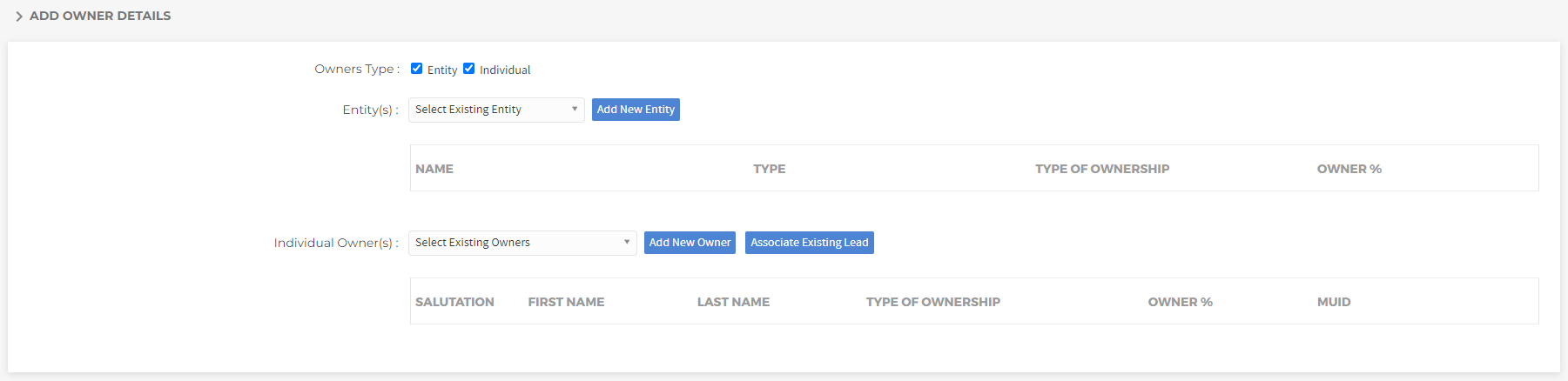The height and width of the screenshot is (381, 1568).
Task: Click the LAST NAME column header
Action: (733, 302)
